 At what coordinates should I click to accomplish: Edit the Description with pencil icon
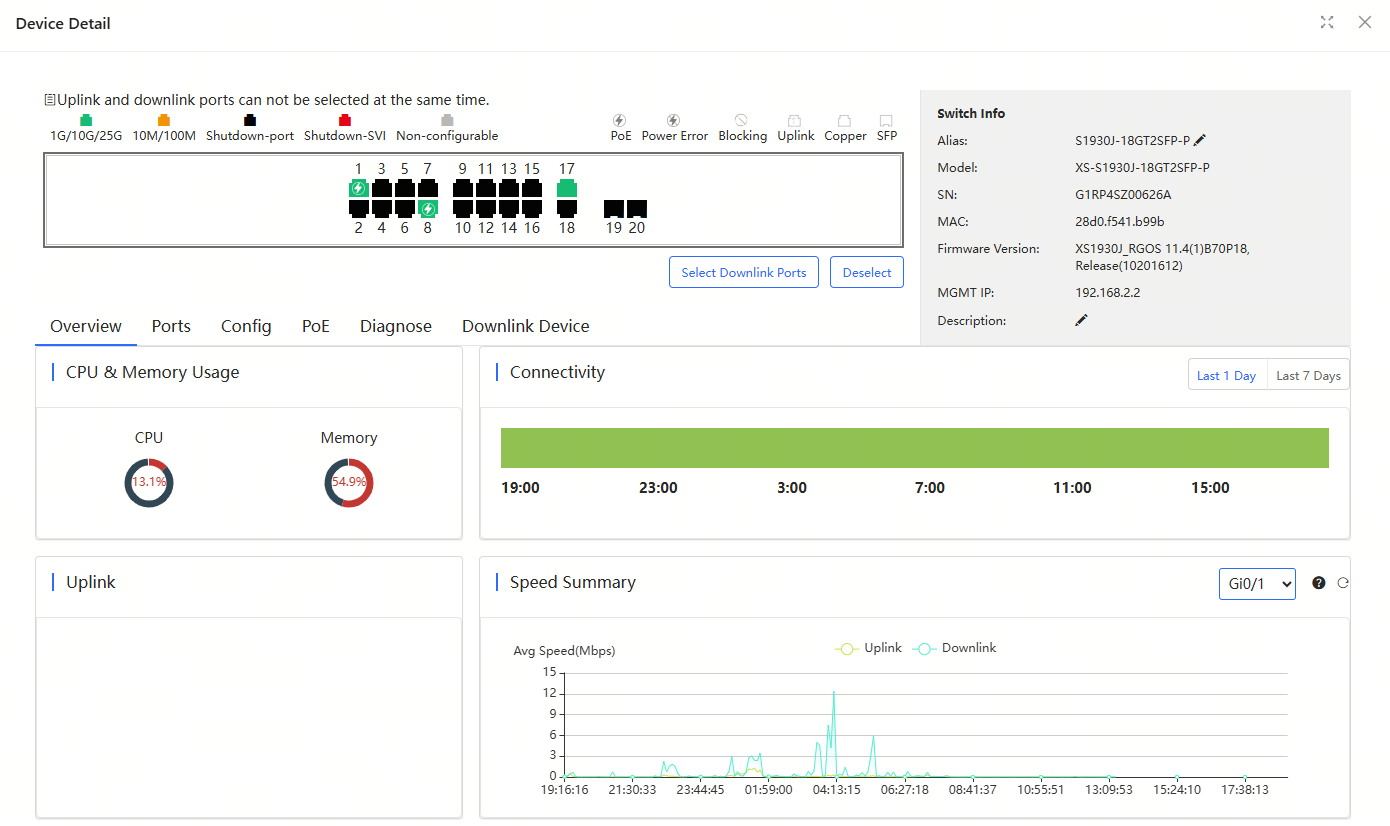(x=1081, y=320)
